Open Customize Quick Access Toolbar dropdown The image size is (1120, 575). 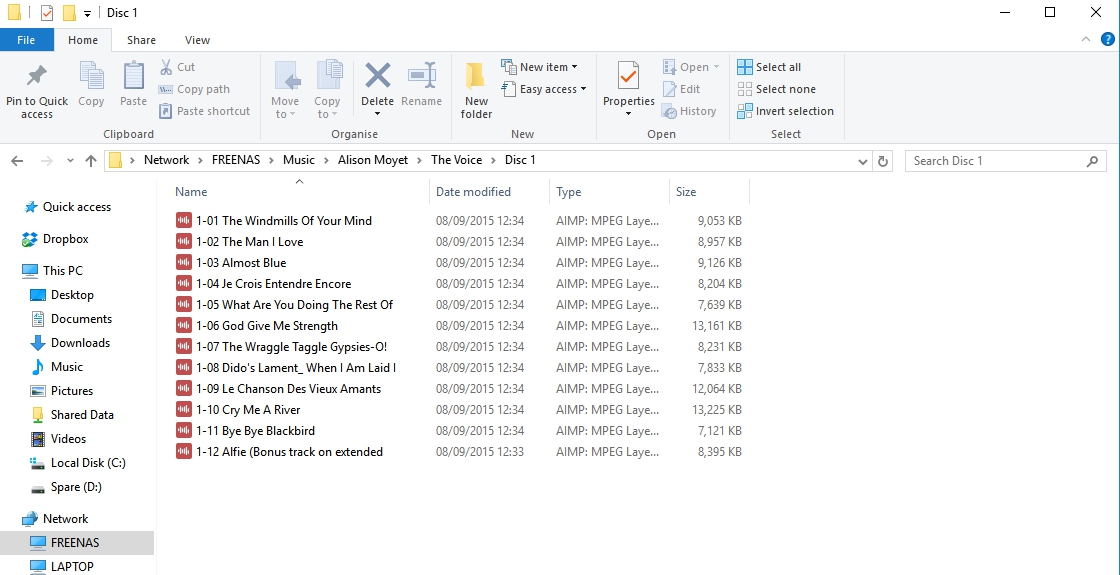[x=87, y=14]
